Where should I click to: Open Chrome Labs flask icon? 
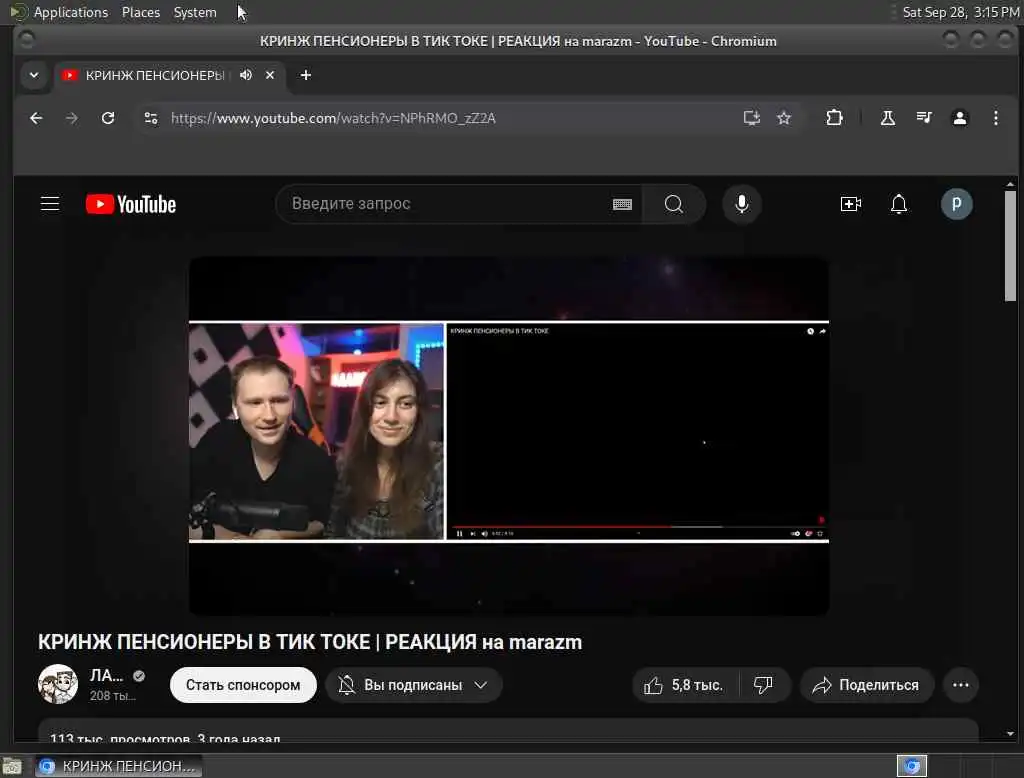point(888,118)
